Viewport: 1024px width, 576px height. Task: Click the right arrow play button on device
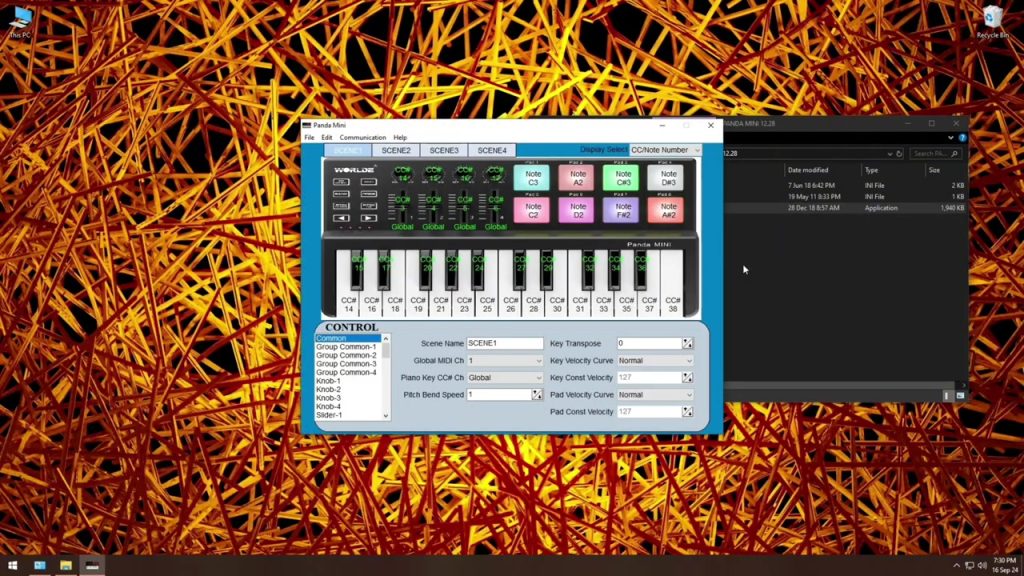click(x=369, y=218)
